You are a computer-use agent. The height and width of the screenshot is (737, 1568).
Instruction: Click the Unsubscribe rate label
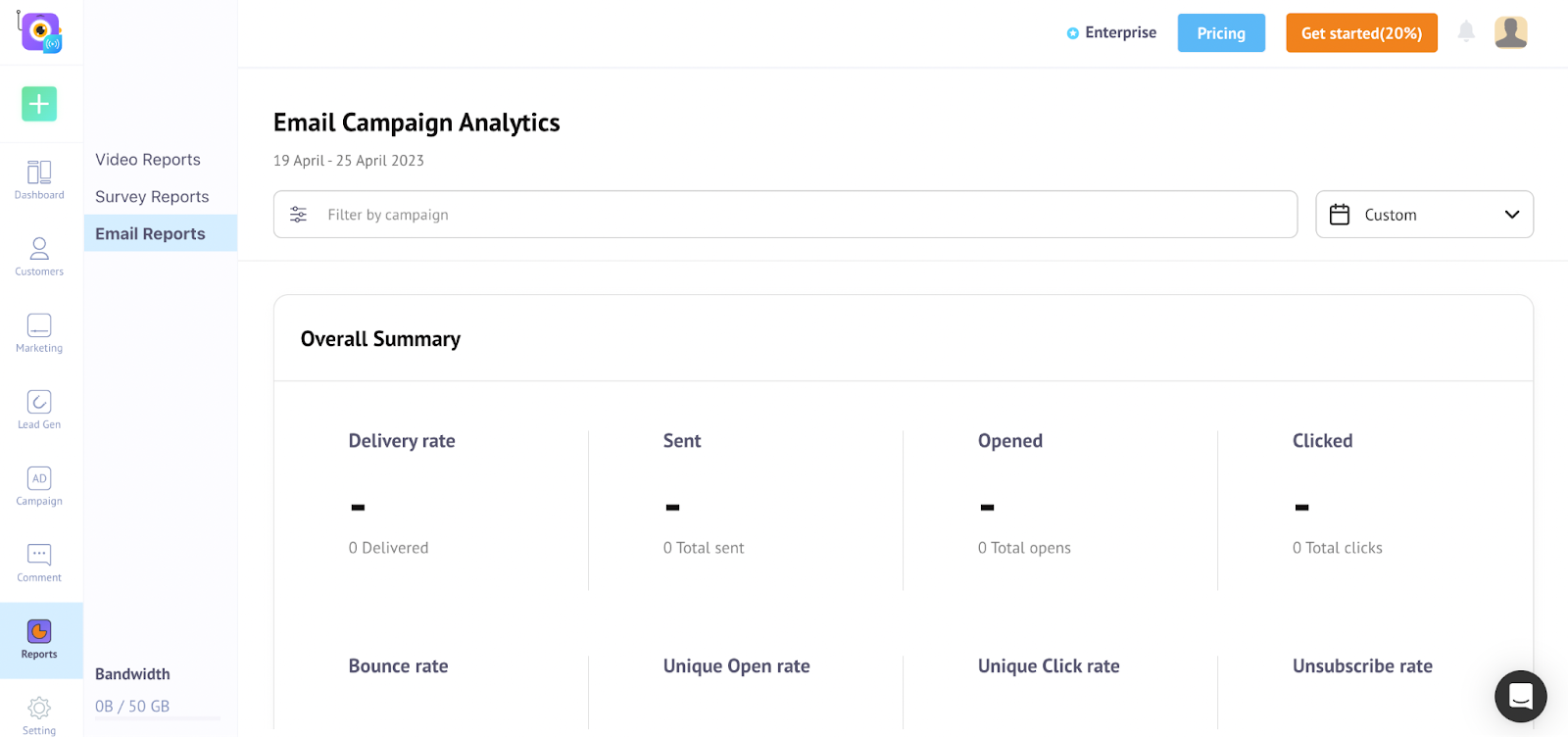pyautogui.click(x=1362, y=666)
